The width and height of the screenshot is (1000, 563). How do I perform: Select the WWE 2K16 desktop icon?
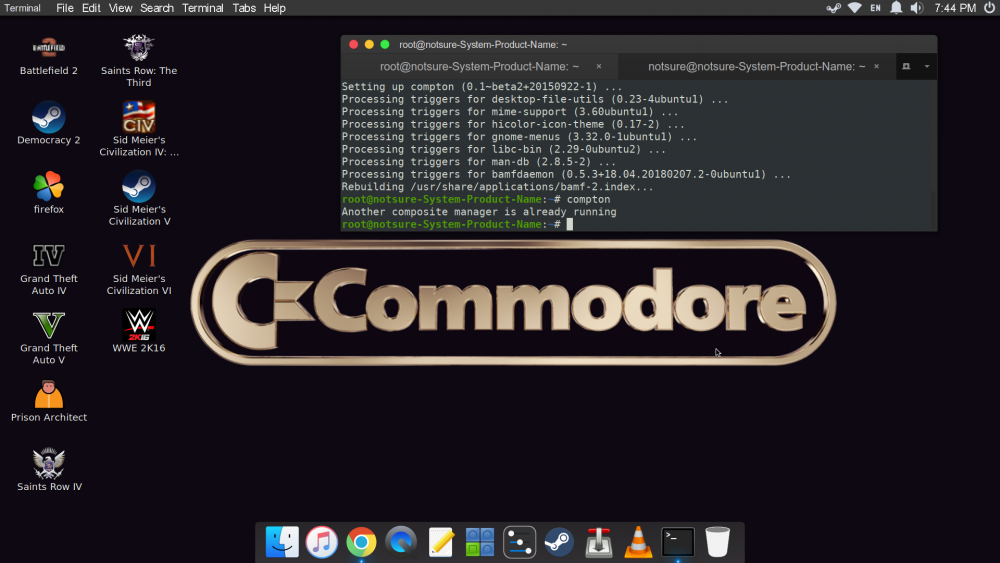click(139, 331)
